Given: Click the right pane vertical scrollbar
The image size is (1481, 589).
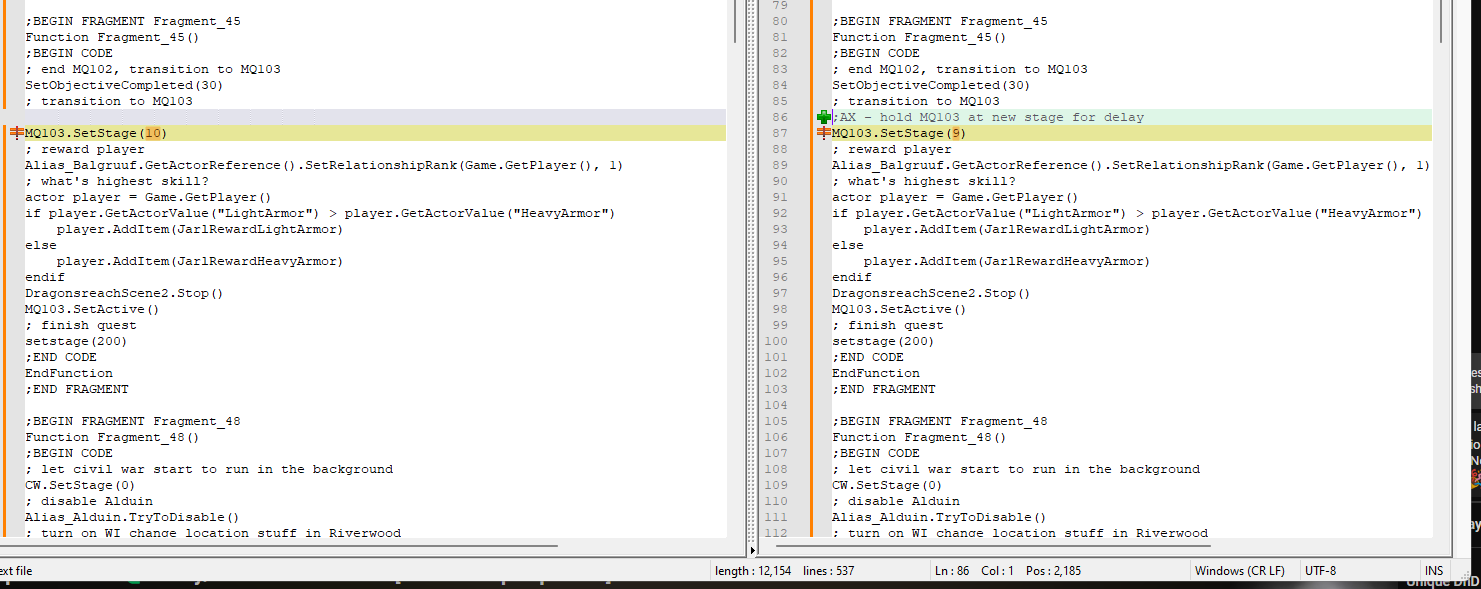Looking at the screenshot, I should point(1441,20).
